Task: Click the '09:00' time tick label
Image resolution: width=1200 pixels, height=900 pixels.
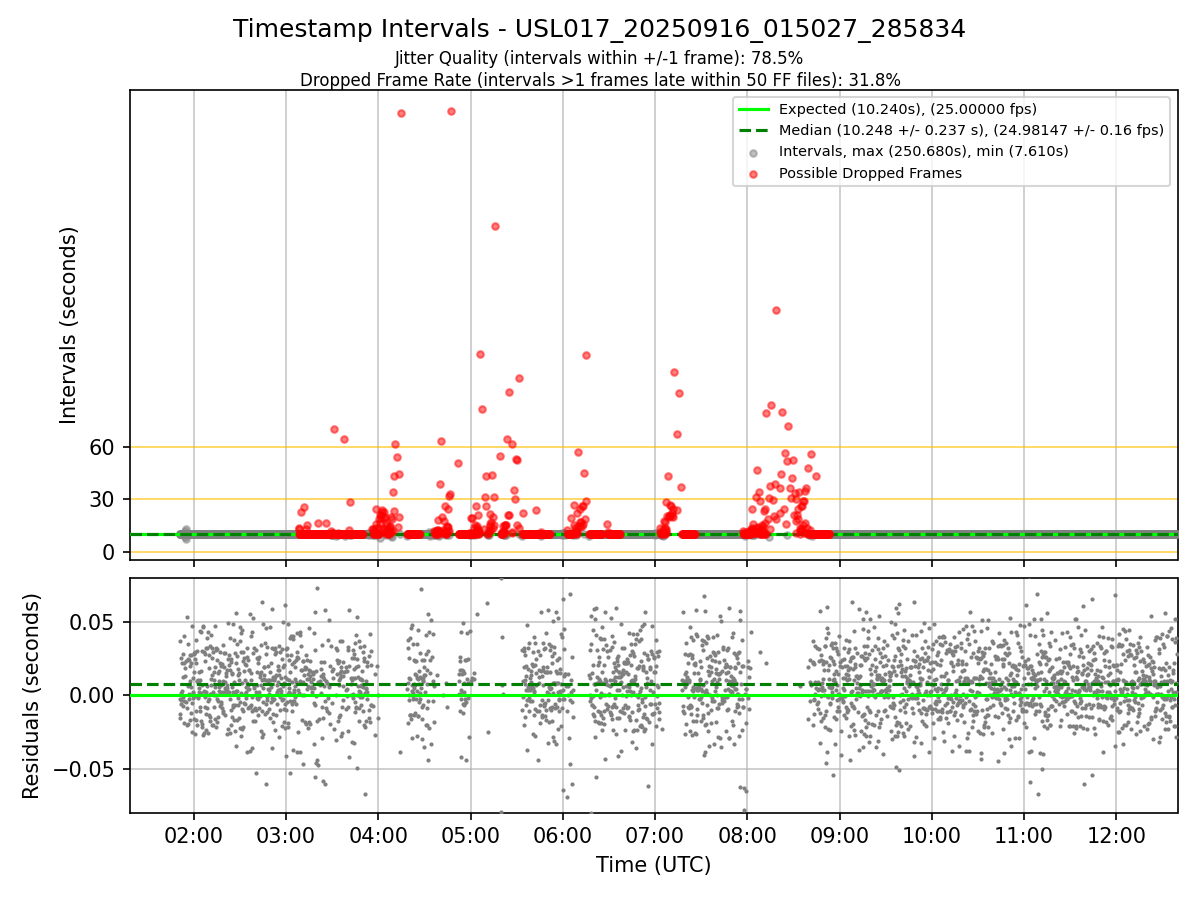Action: tap(839, 834)
